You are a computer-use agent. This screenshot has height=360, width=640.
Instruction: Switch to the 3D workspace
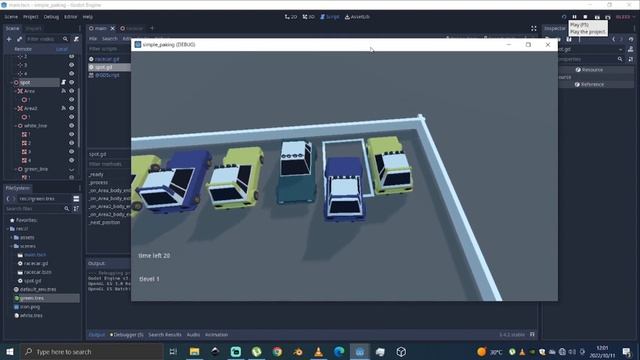[x=309, y=17]
